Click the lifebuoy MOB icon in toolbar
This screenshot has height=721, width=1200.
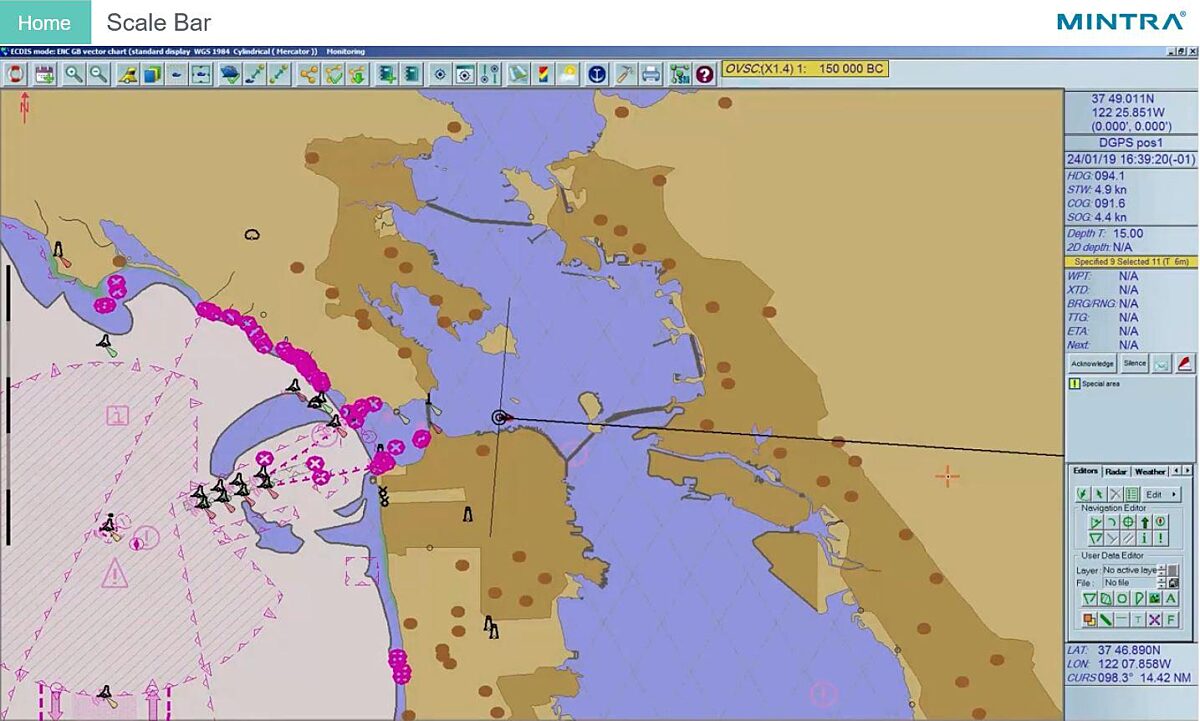click(x=15, y=74)
